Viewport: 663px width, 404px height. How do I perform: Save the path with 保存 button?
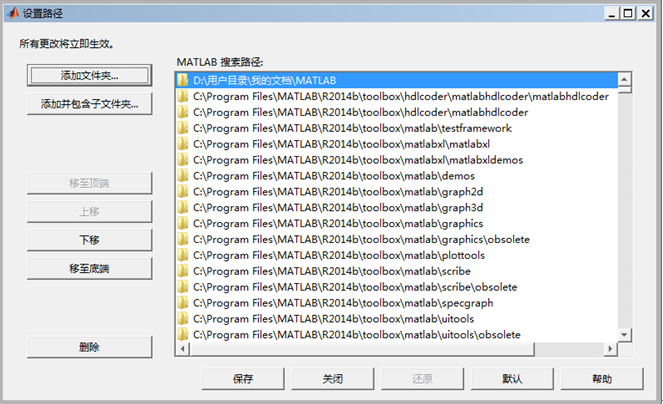243,379
